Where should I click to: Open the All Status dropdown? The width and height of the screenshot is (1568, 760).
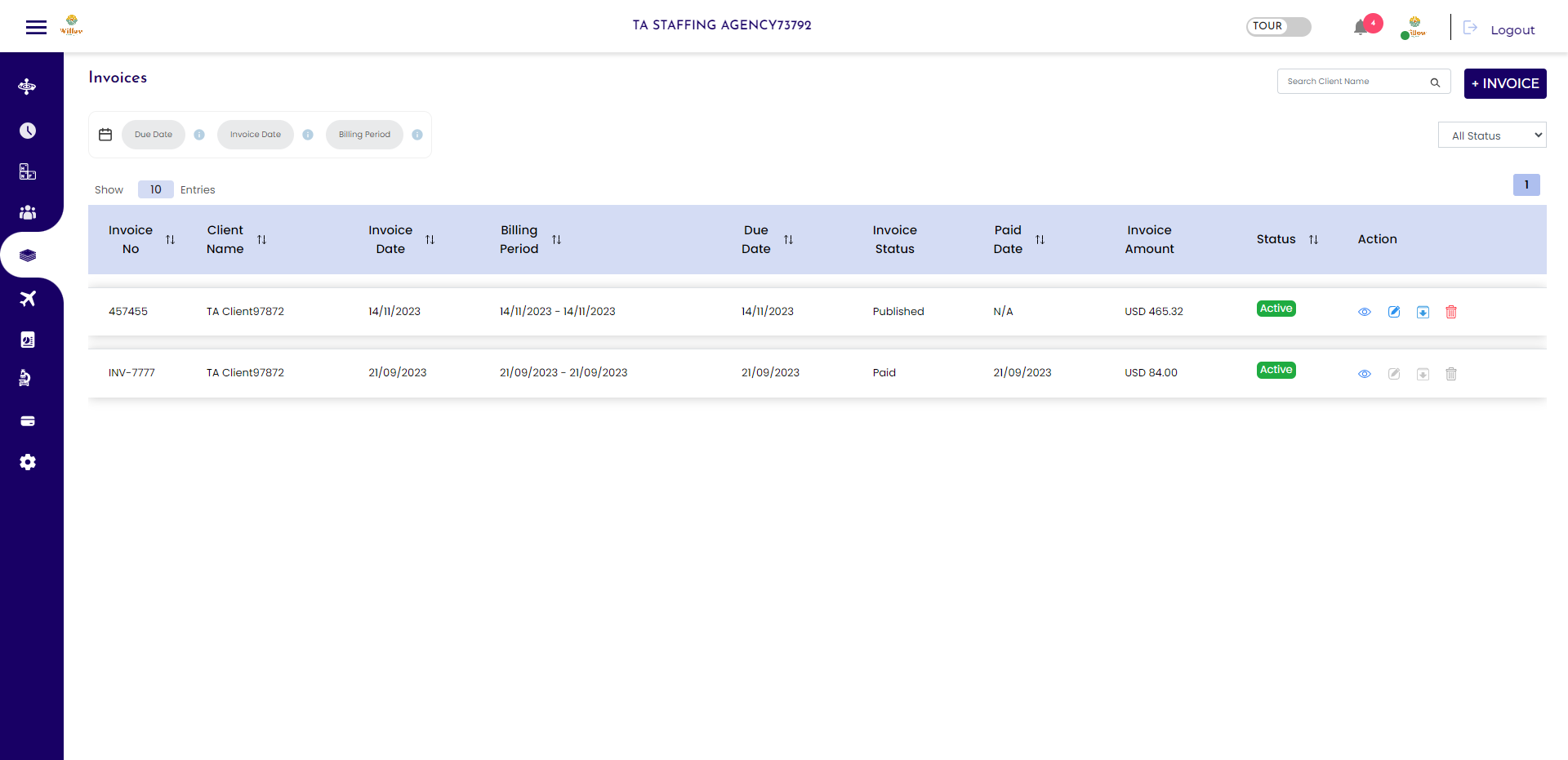(1491, 135)
